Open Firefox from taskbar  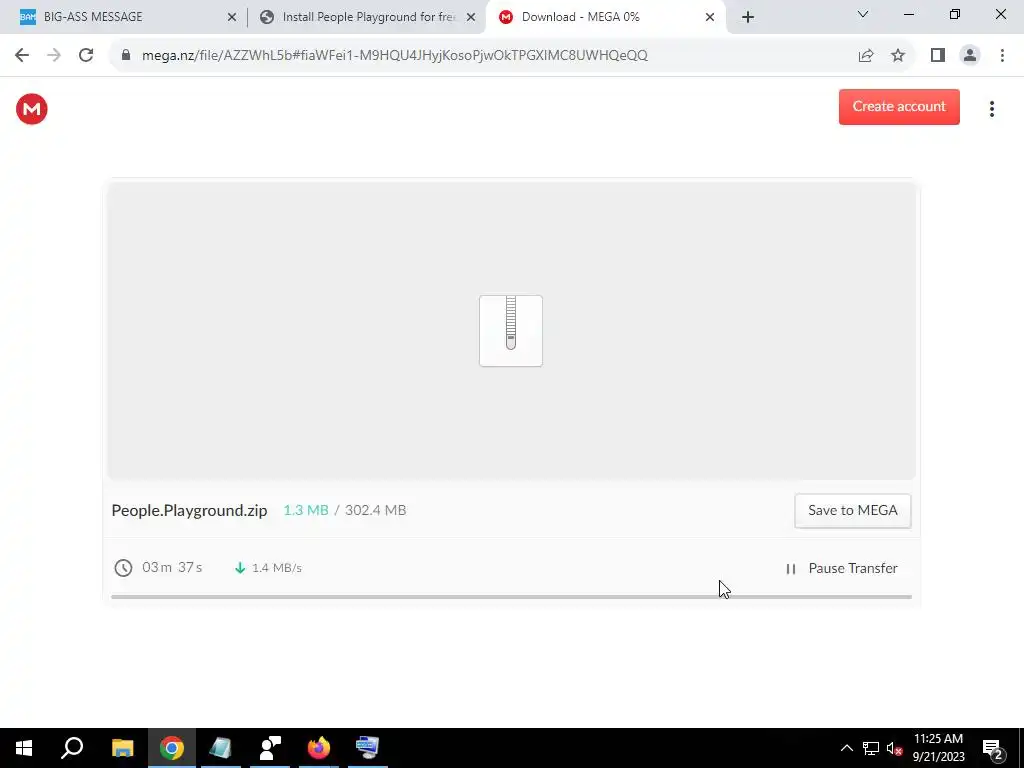319,748
